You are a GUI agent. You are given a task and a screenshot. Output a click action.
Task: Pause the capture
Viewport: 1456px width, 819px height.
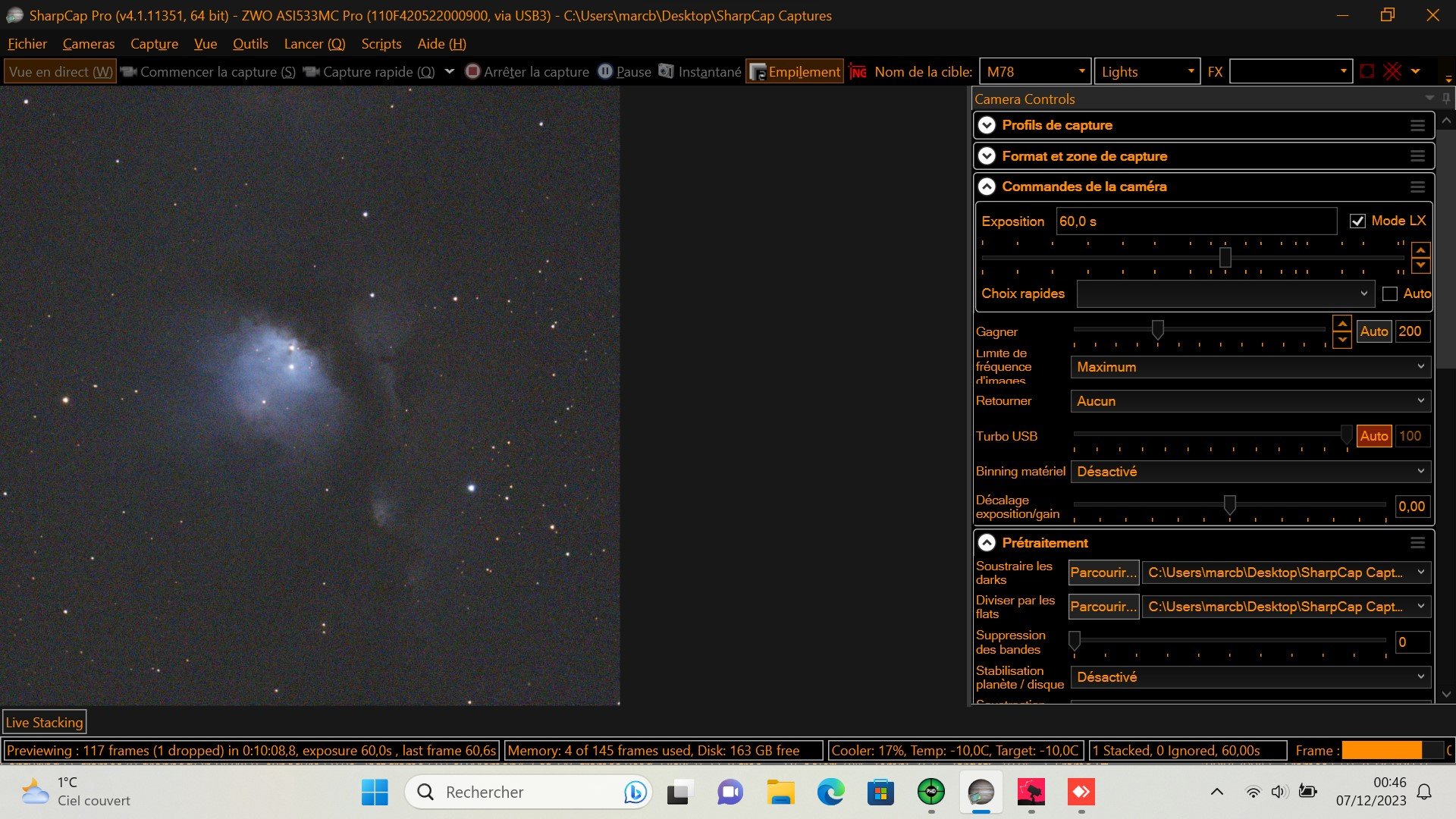coord(625,71)
